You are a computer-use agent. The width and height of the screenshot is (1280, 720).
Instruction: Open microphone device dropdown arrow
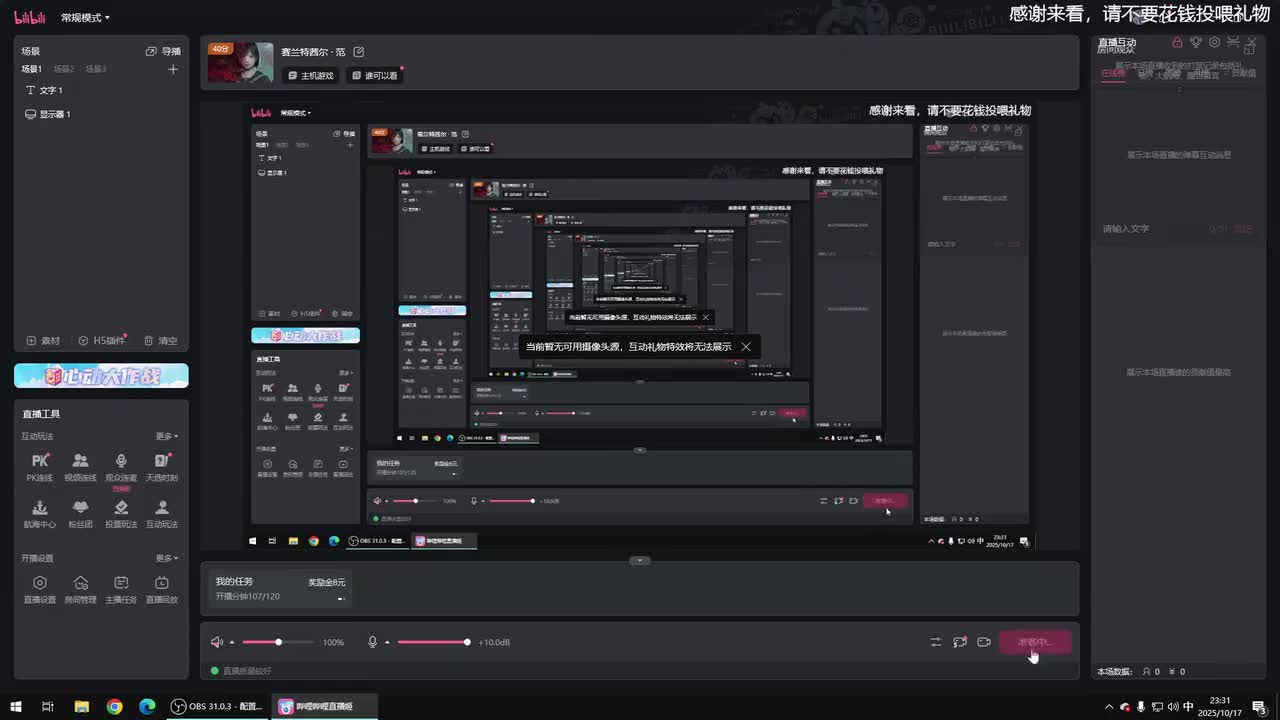(x=386, y=643)
